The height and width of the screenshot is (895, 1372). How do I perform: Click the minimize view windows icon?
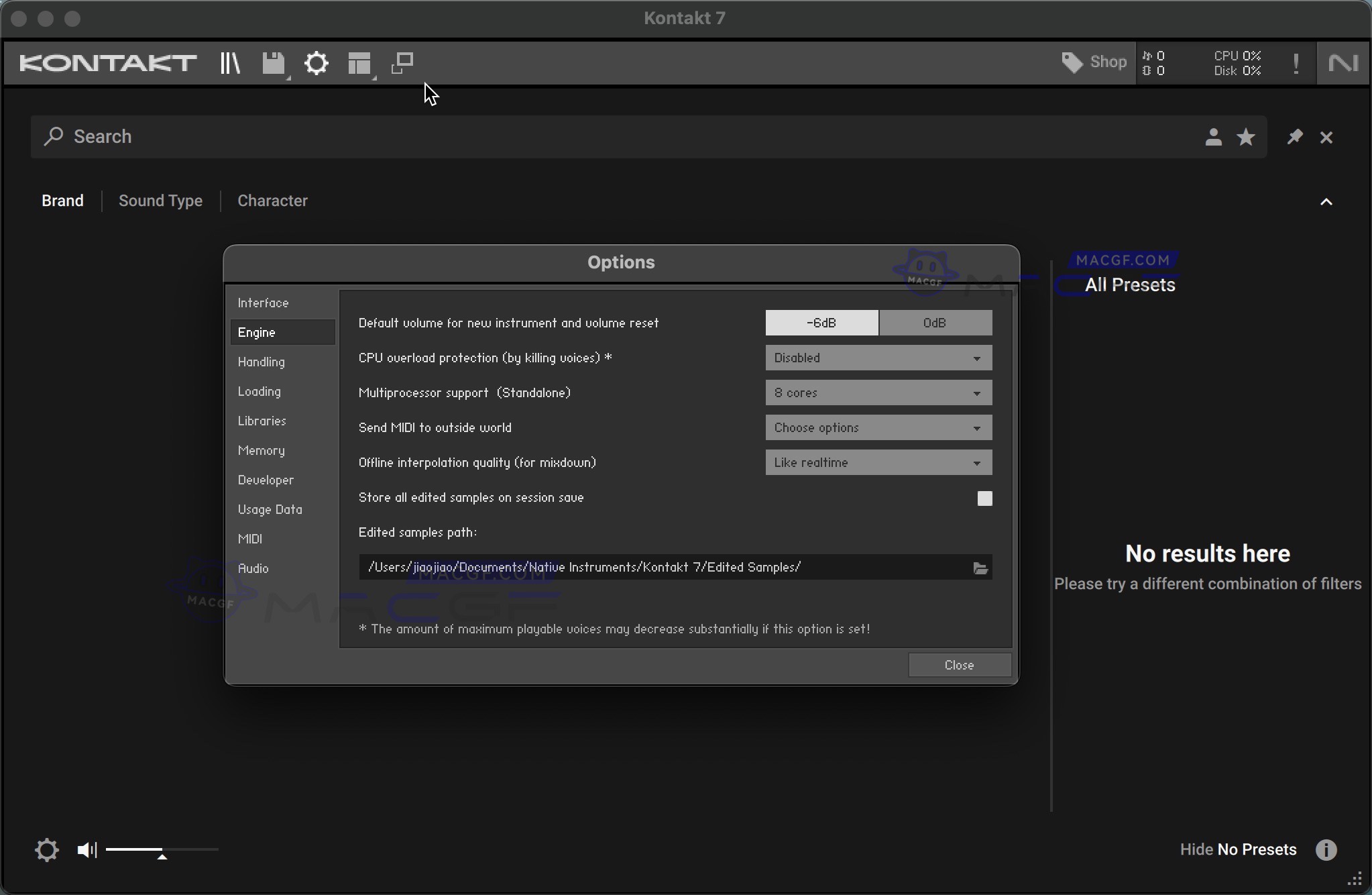coord(402,63)
